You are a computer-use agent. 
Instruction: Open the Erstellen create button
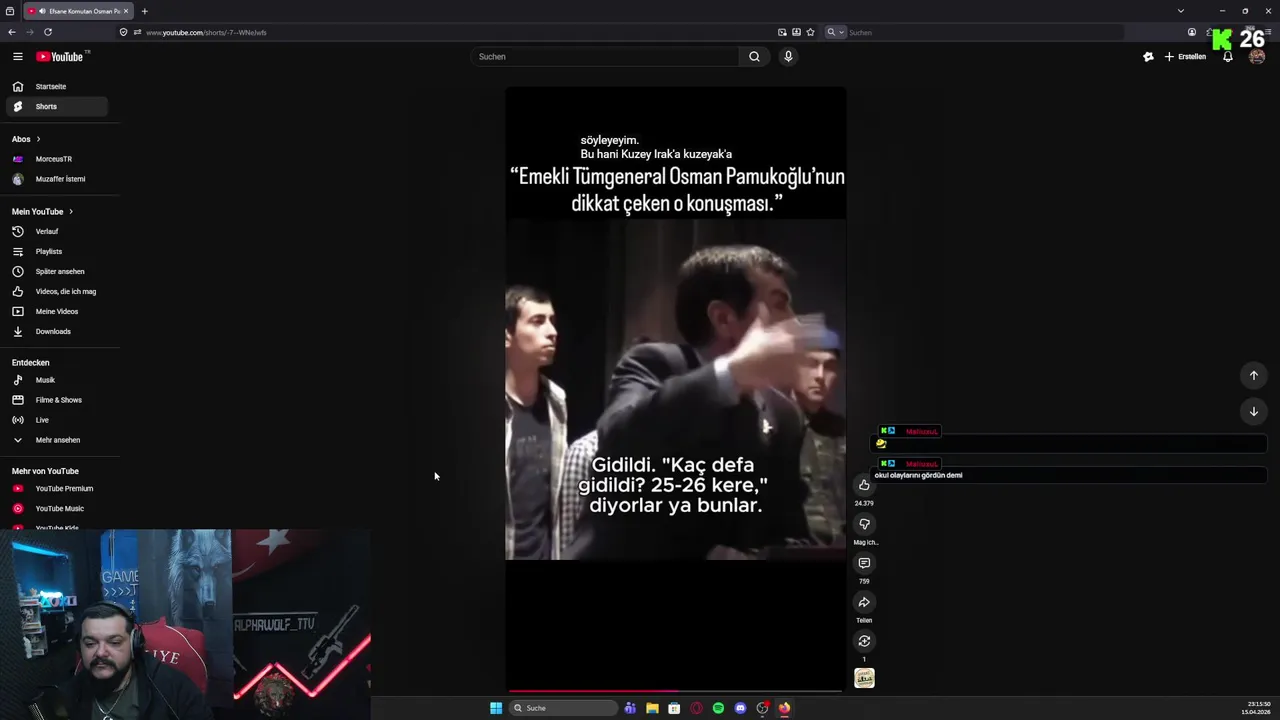[x=1186, y=57]
